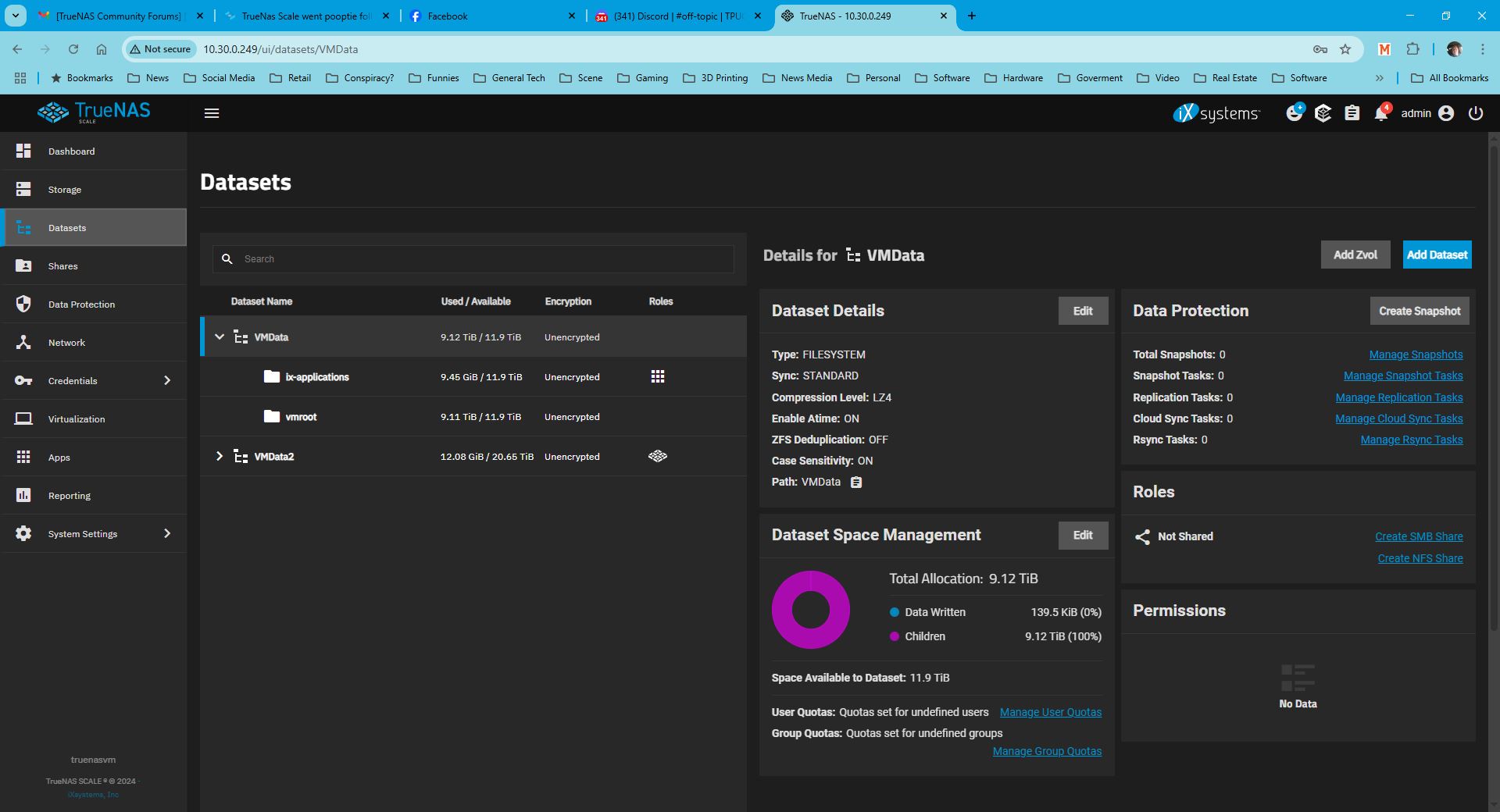1500x812 pixels.
Task: Click the dataset Search field
Action: click(x=484, y=259)
